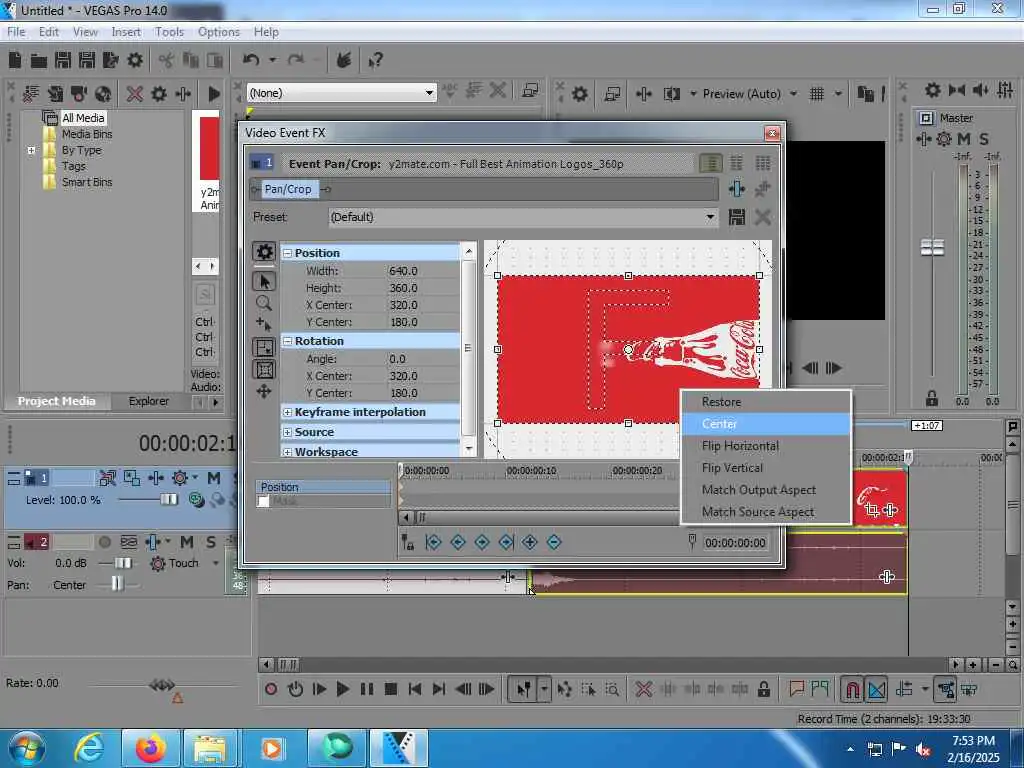Open Pan/Crop gear options icon
The image size is (1024, 768).
click(264, 252)
